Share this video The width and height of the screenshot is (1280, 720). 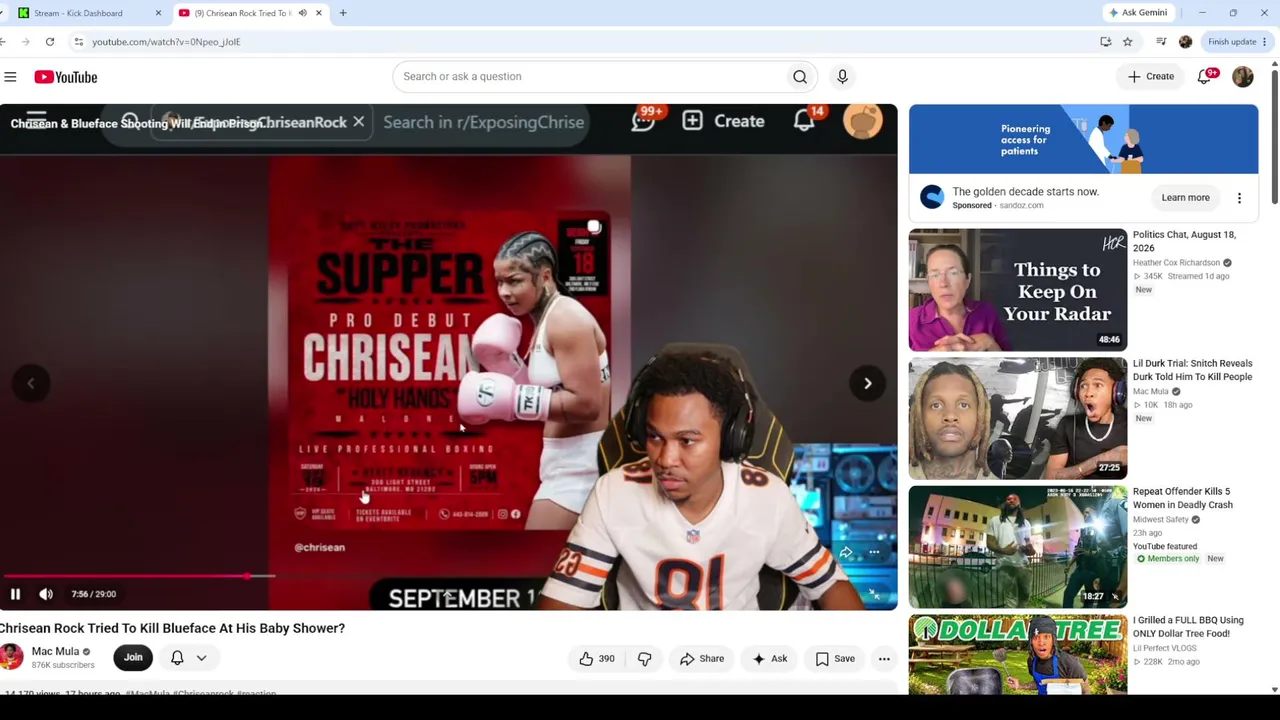702,659
